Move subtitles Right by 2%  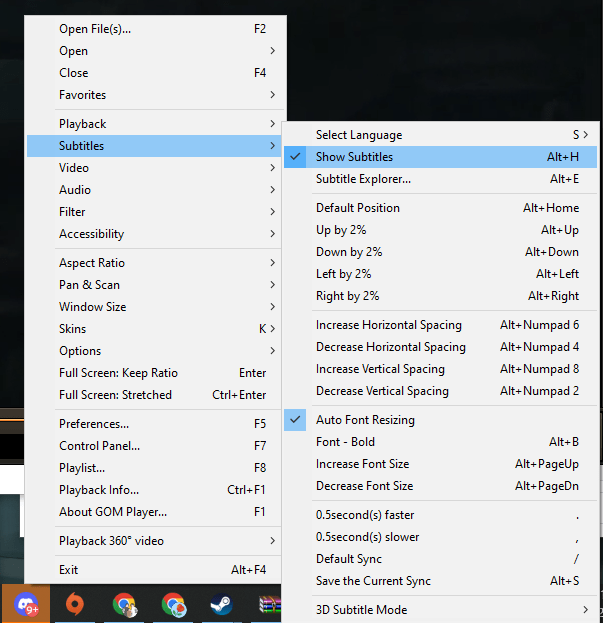pyautogui.click(x=440, y=296)
